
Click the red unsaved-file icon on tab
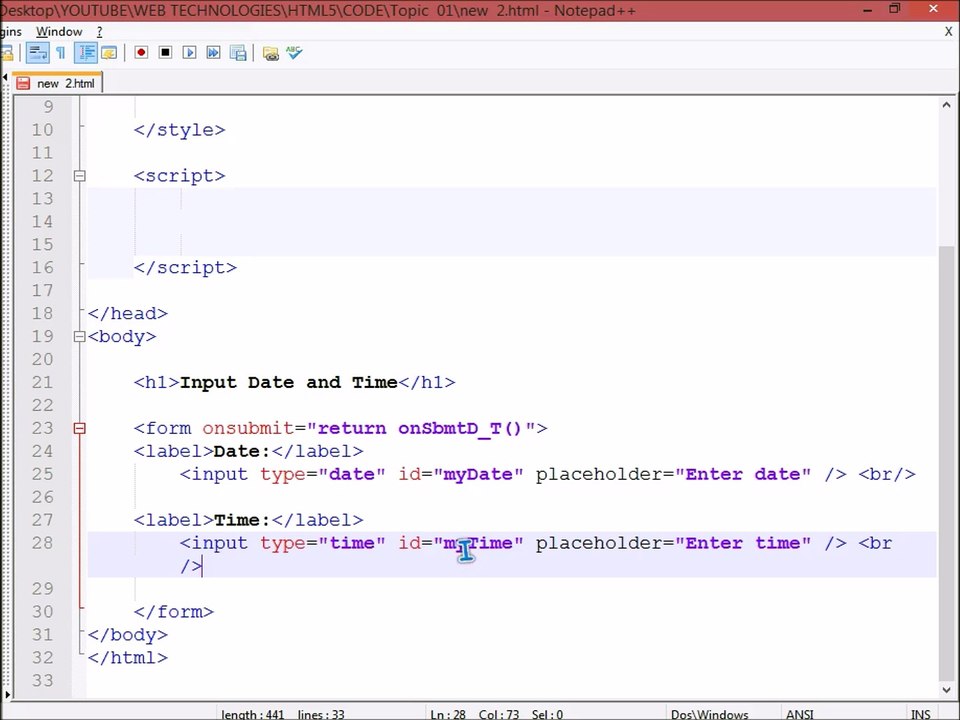click(23, 83)
